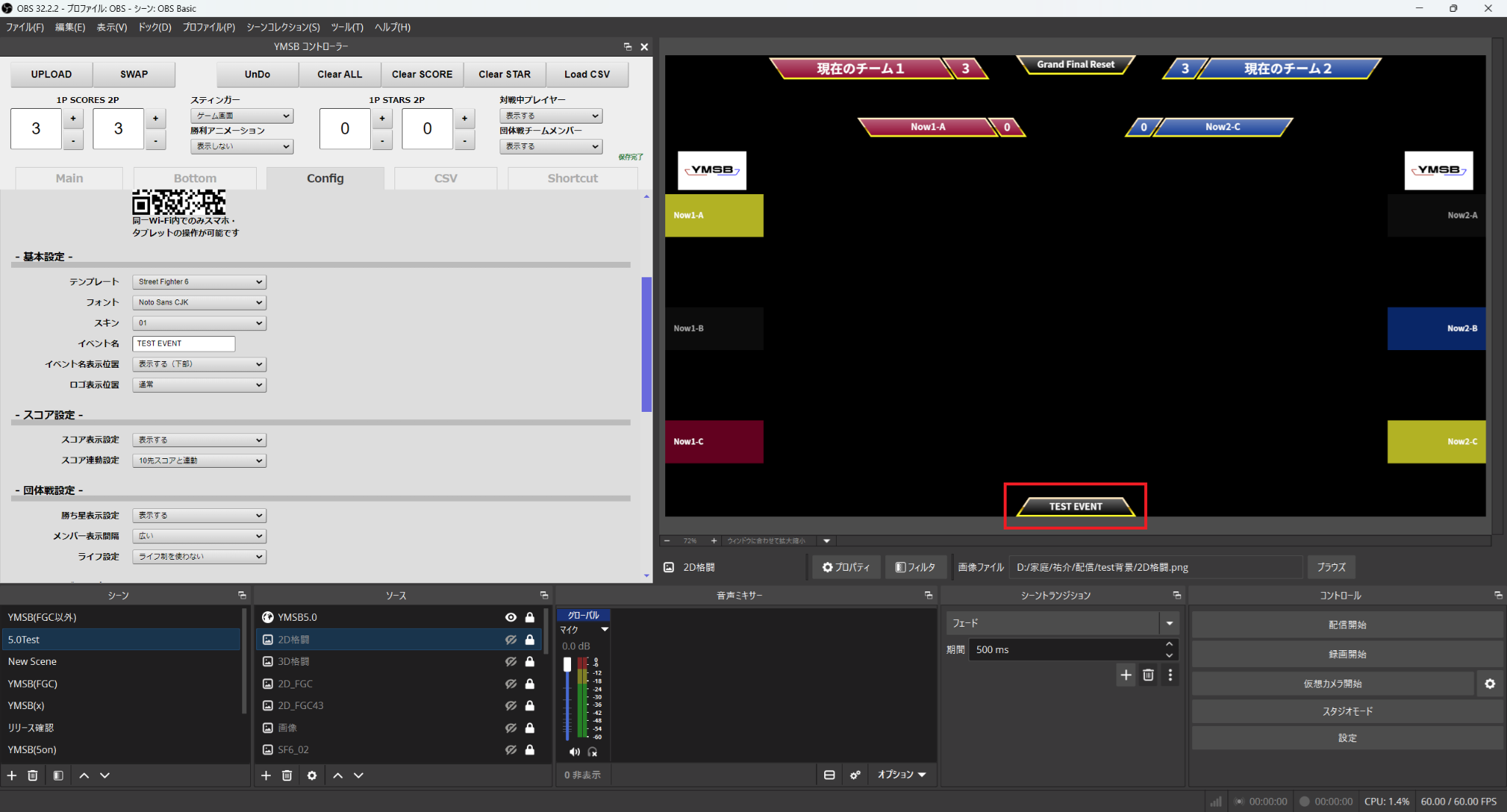Screen dimensions: 1507x812
Task: Mute the Mic channel speaker icon
Action: click(x=574, y=752)
